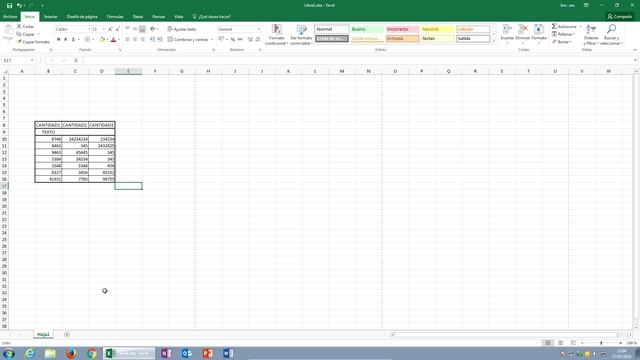Click the Name Box showing E17
Viewport: 640px width, 360px height.
coord(18,60)
